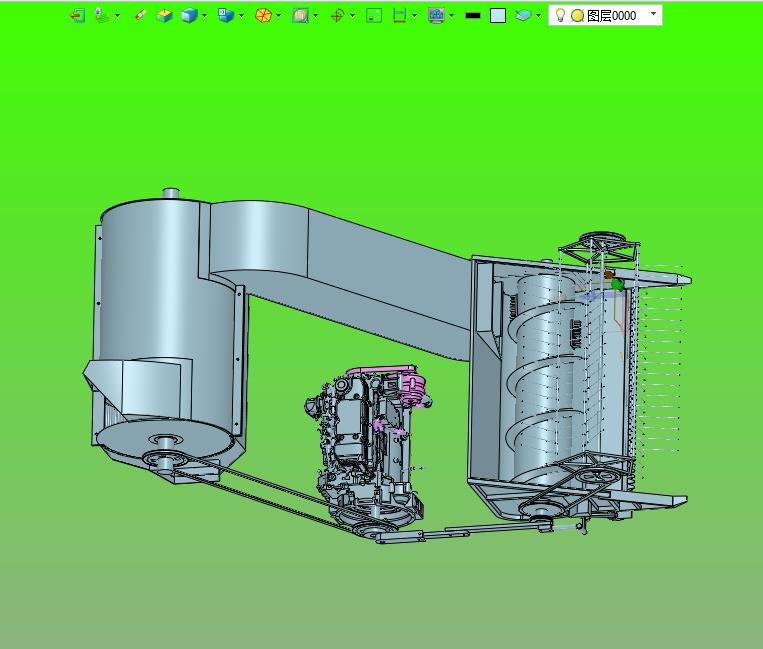Open dropdown next to blue cube icon

click(204, 16)
